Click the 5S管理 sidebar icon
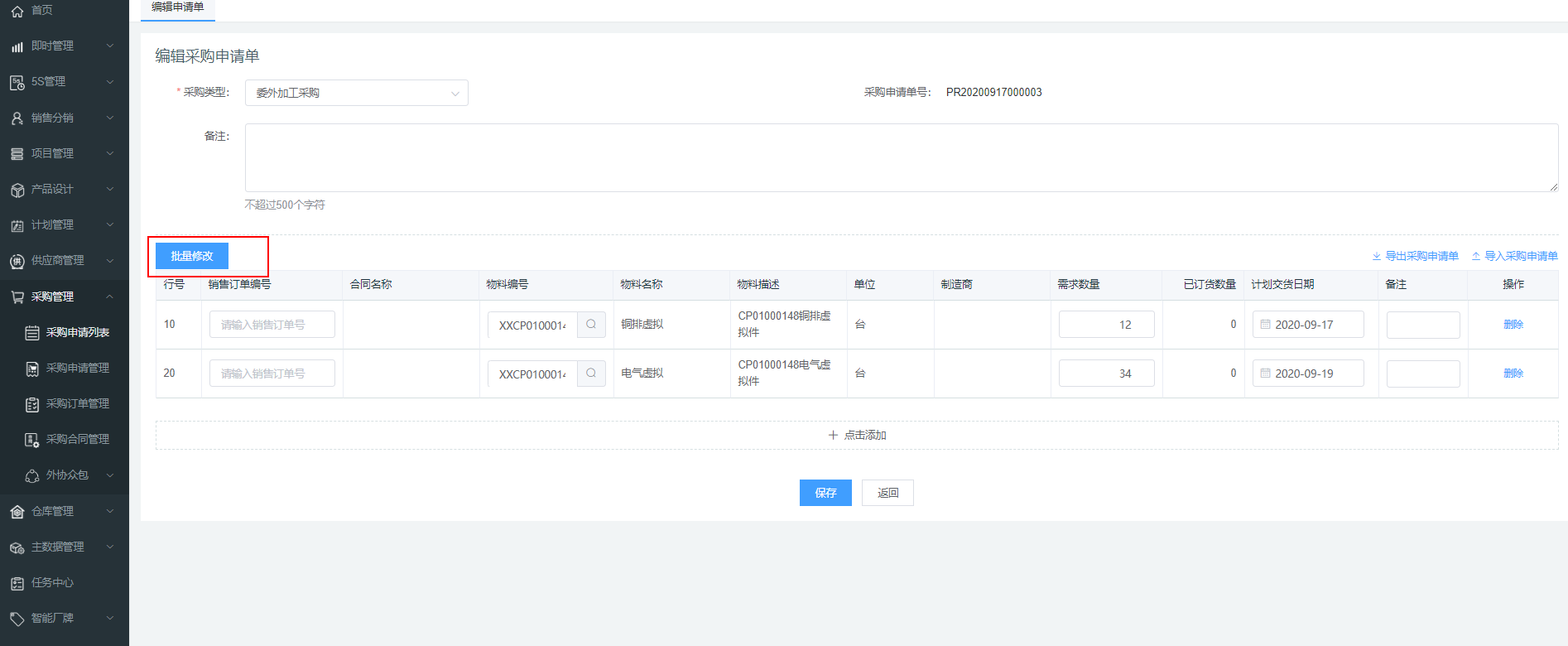Screen dimensions: 1568x646 [x=17, y=82]
